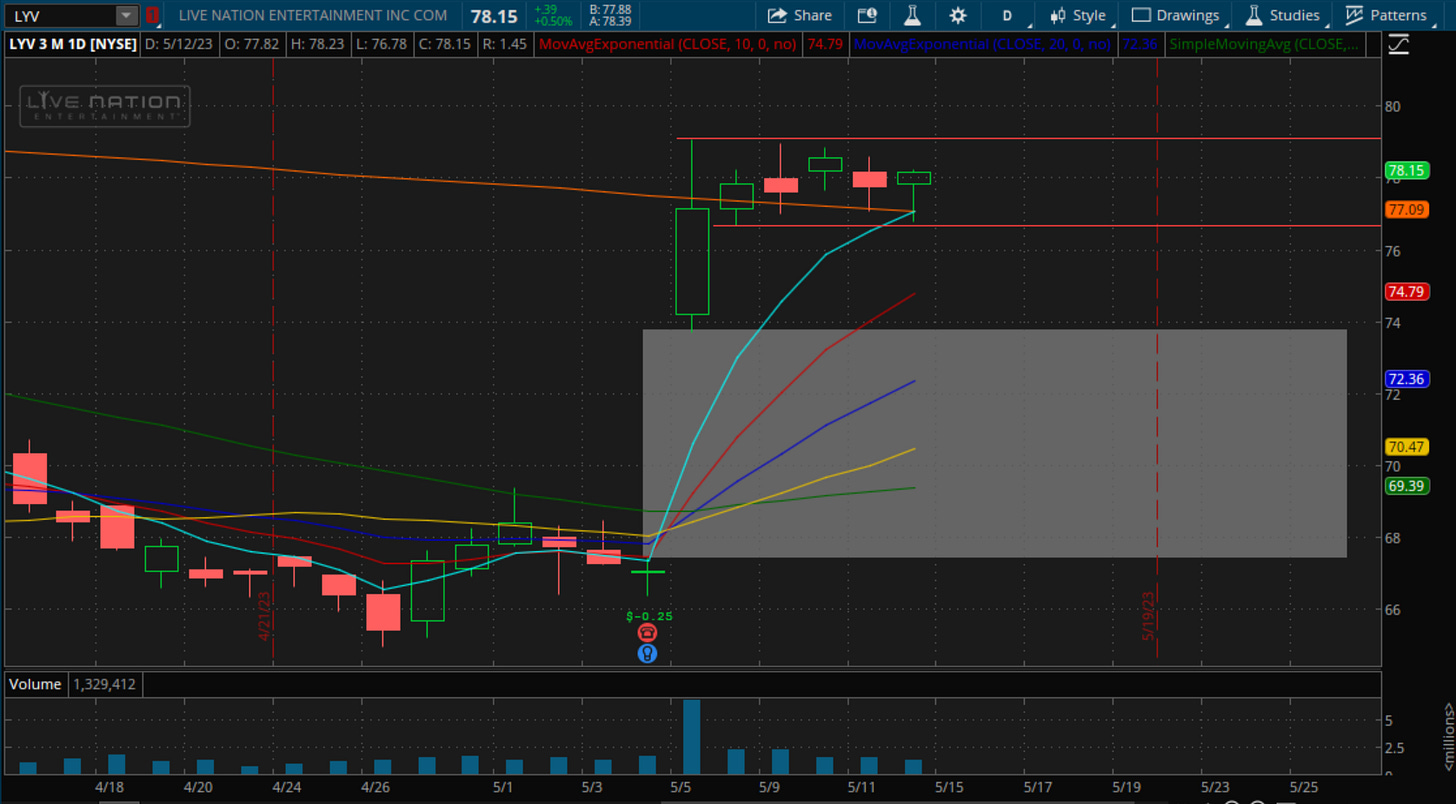Click the 1,329,412 volume value

click(x=104, y=685)
